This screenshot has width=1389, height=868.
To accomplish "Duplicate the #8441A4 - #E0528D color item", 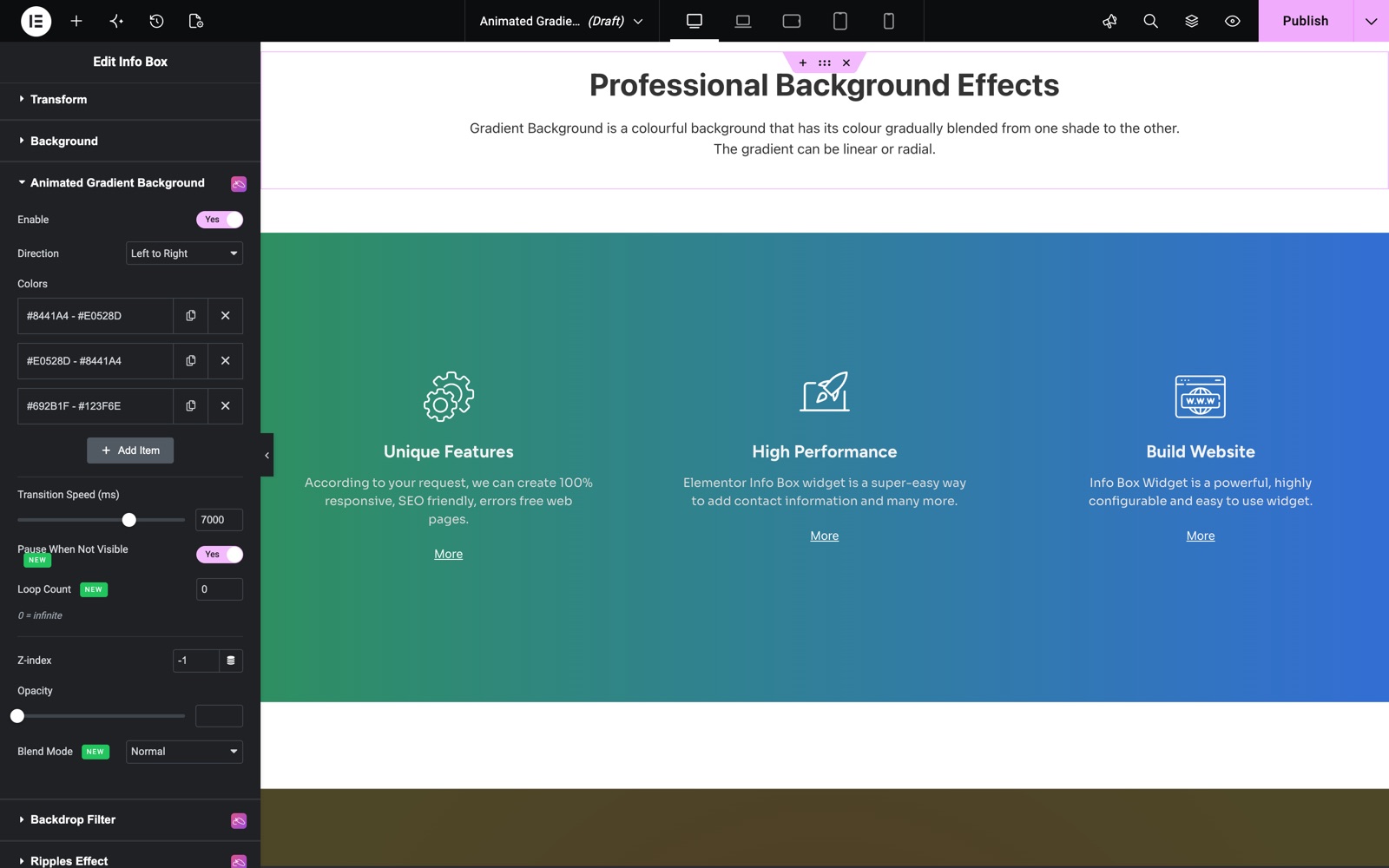I will 191,316.
